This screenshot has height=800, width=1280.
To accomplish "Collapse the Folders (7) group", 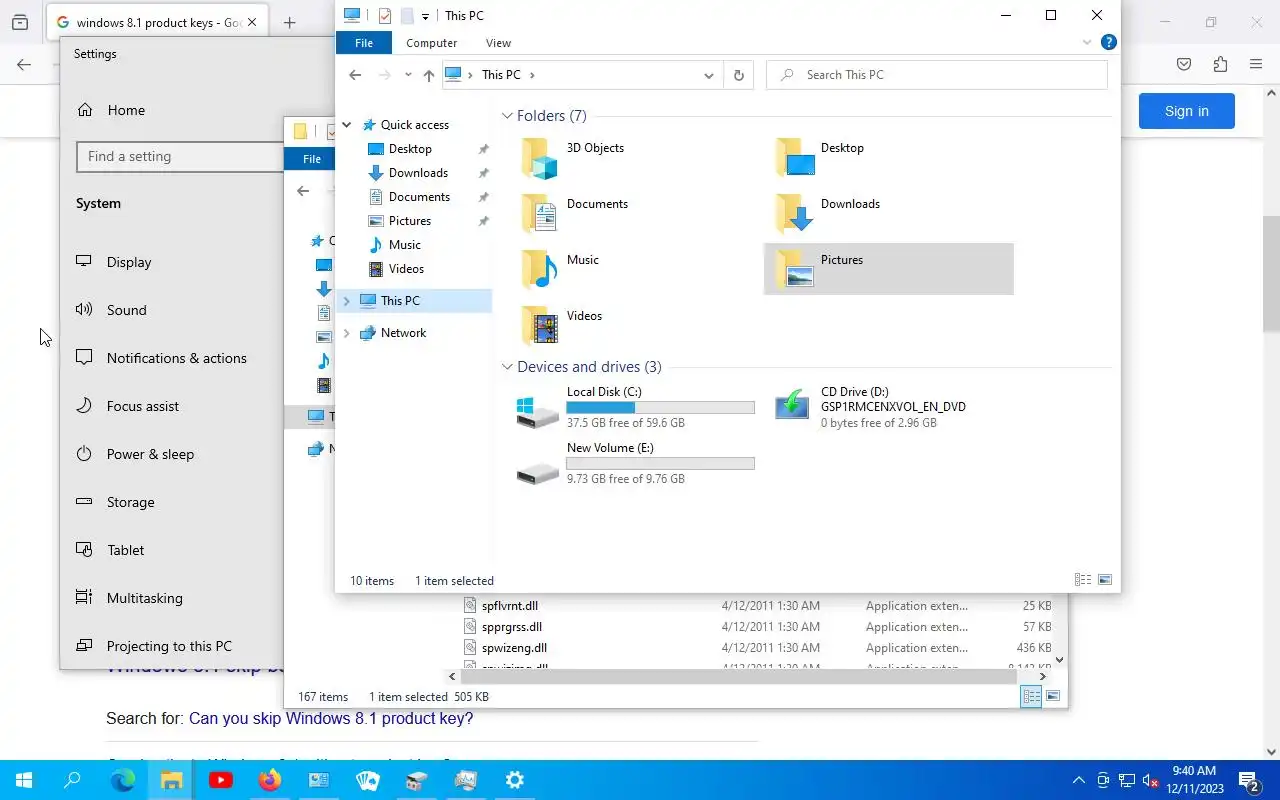I will point(507,116).
